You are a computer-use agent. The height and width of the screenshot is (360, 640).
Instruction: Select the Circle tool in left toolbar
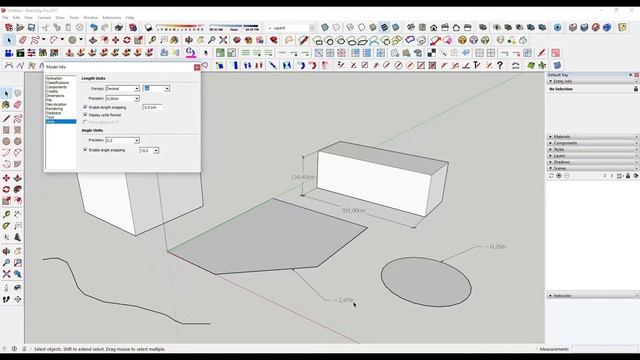[x=6, y=141]
